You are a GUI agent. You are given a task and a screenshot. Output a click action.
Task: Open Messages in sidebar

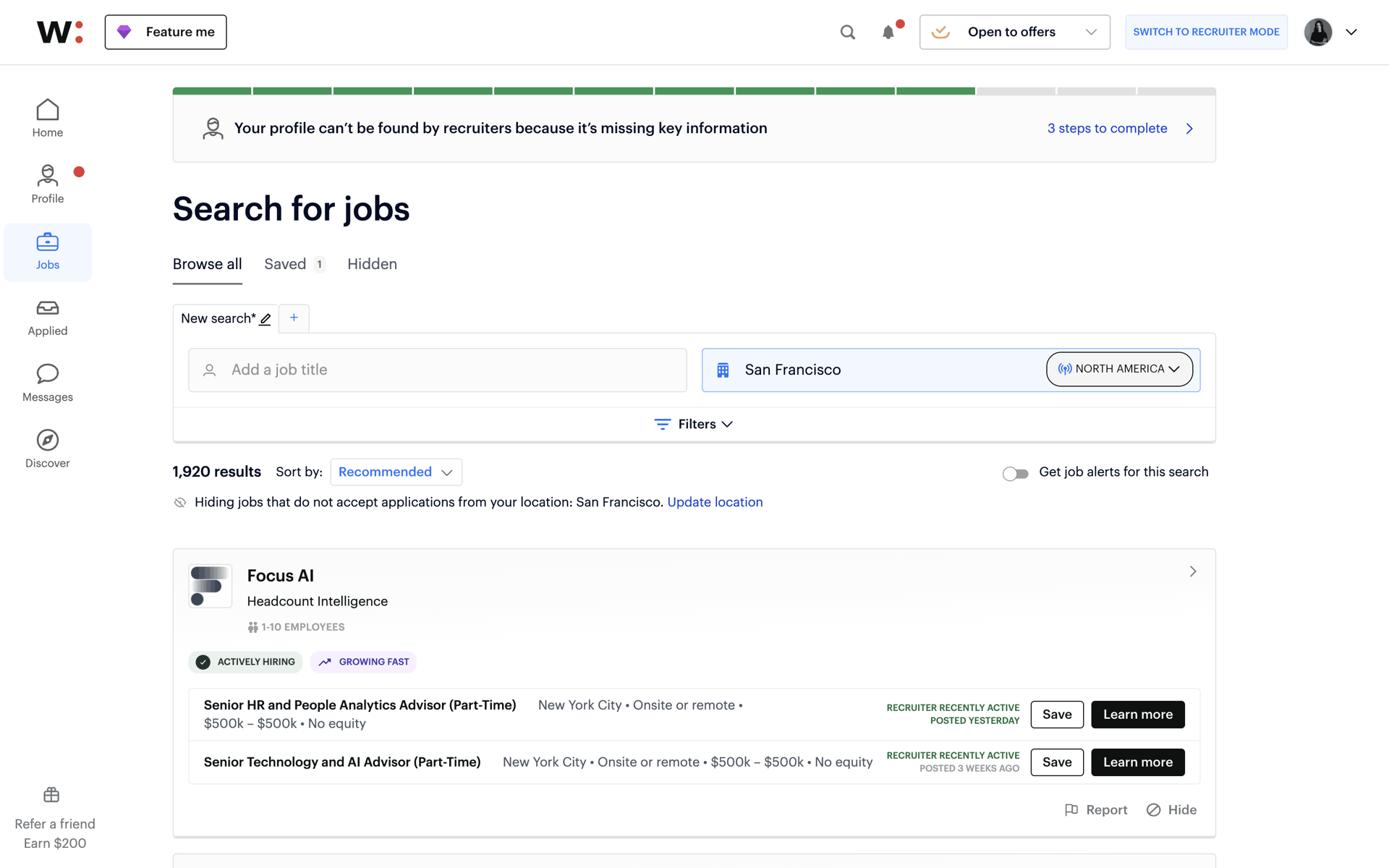point(48,384)
